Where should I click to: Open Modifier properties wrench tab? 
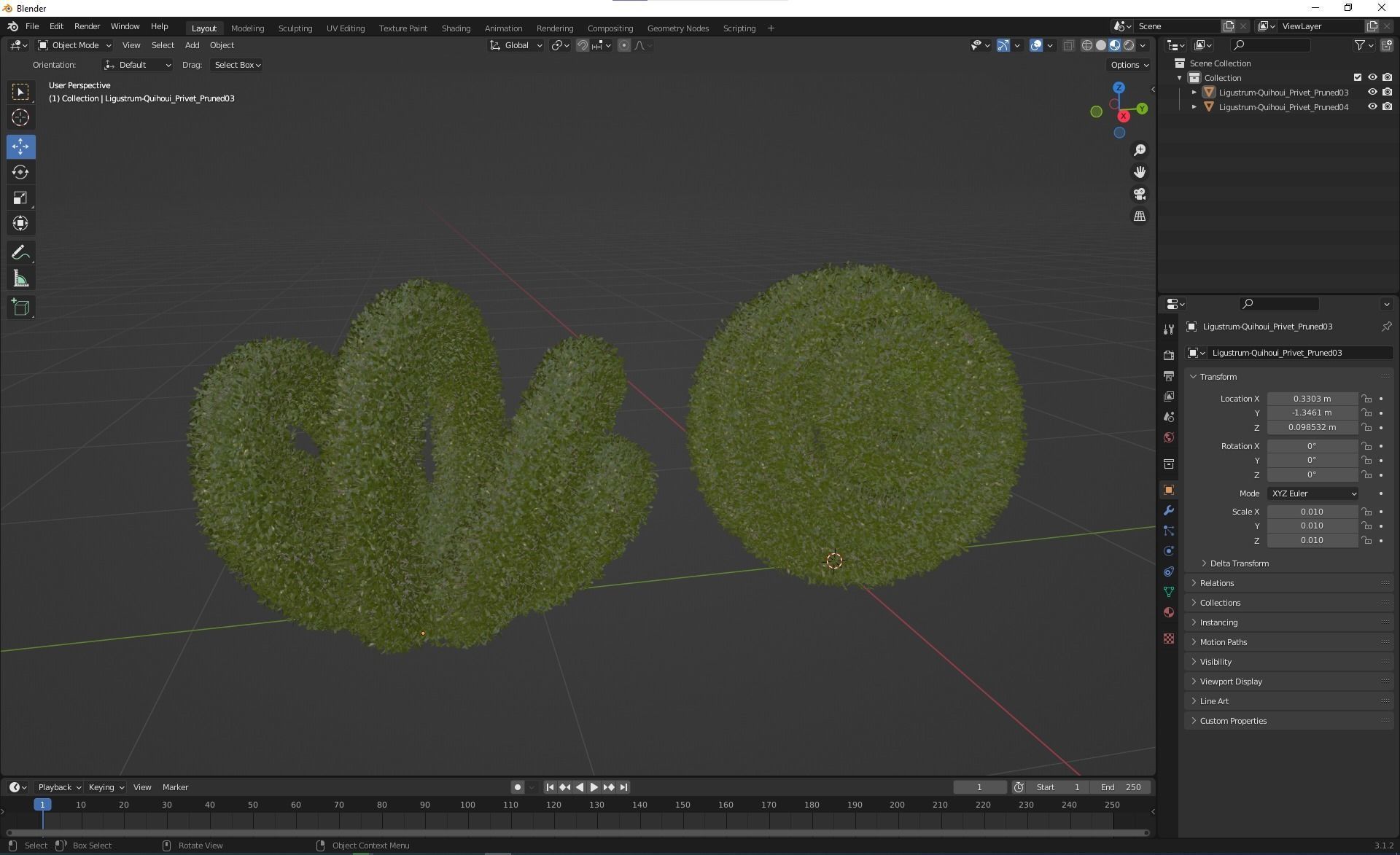point(1169,510)
